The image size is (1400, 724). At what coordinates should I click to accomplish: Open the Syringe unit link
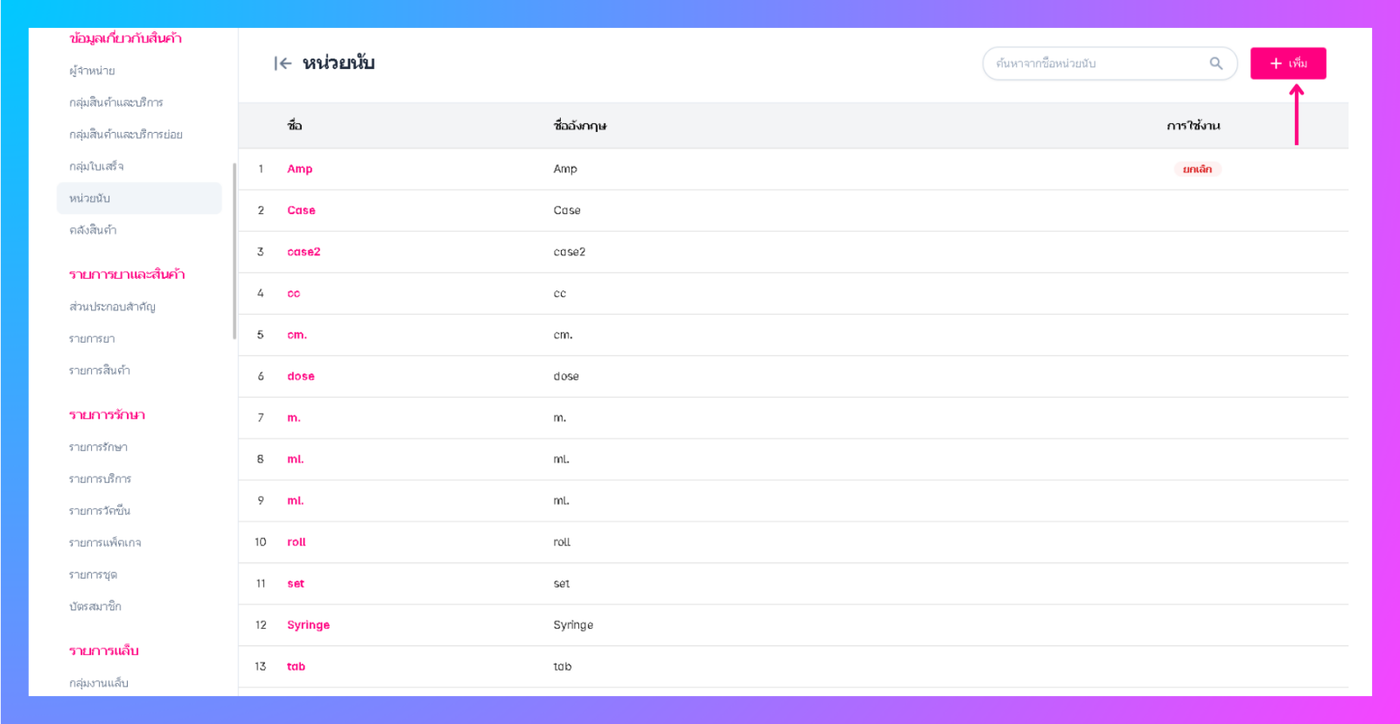[308, 625]
